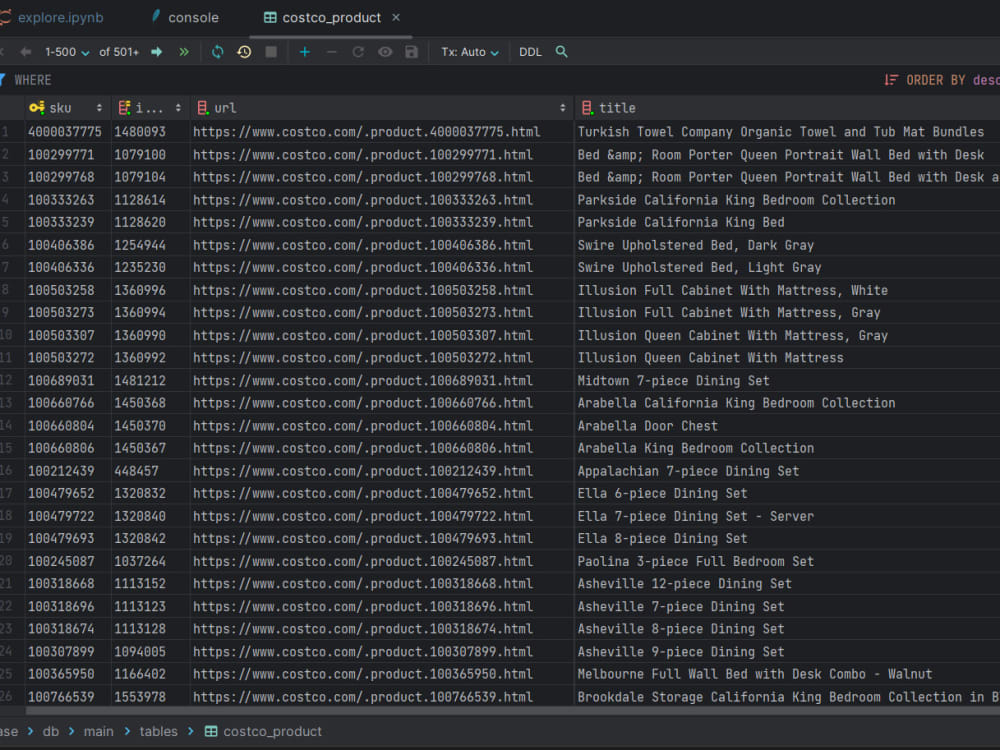Click the filter funnel icon
Screen dimensions: 1000x750
[2, 80]
